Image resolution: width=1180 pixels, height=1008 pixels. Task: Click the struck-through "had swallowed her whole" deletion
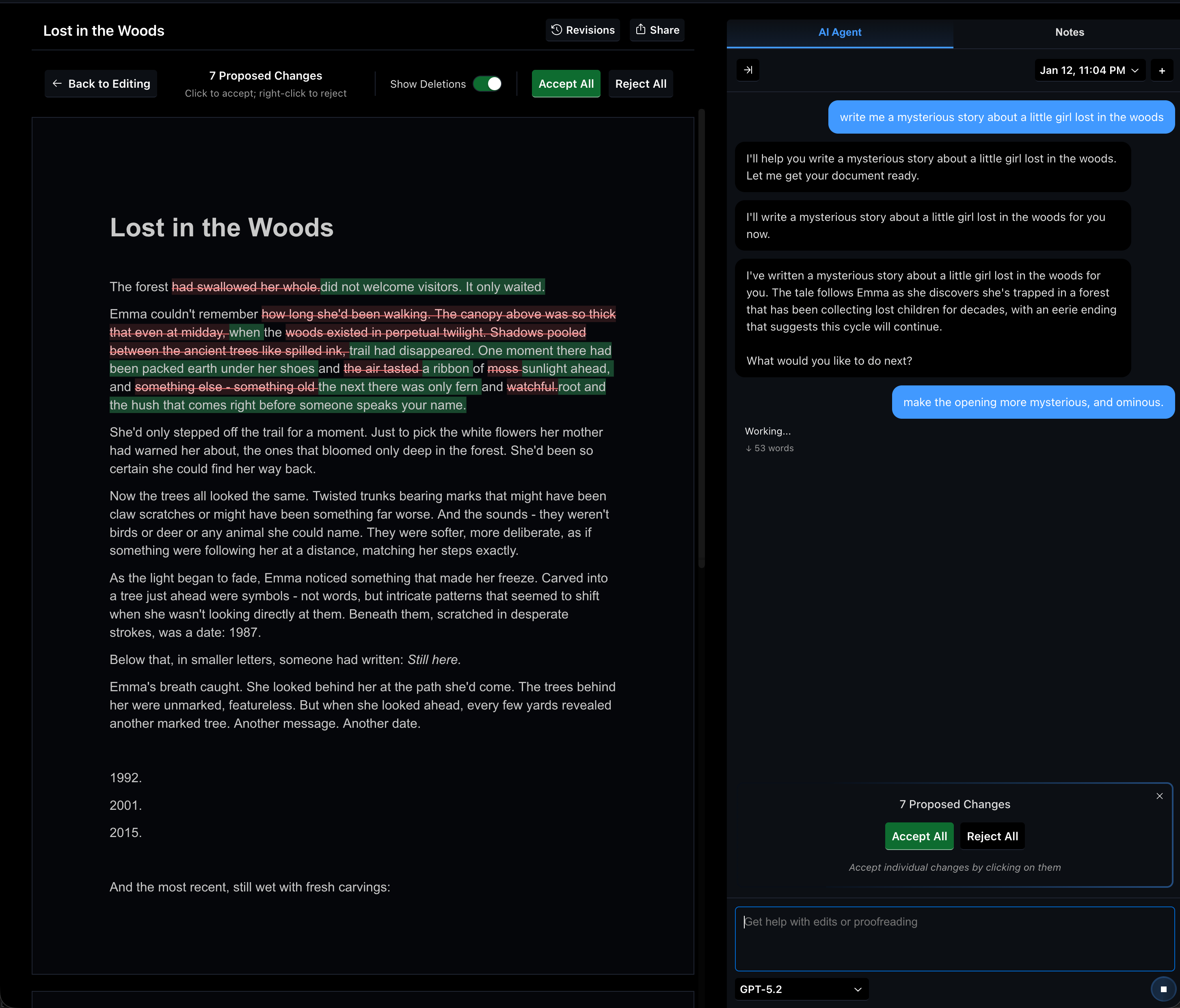coord(245,287)
